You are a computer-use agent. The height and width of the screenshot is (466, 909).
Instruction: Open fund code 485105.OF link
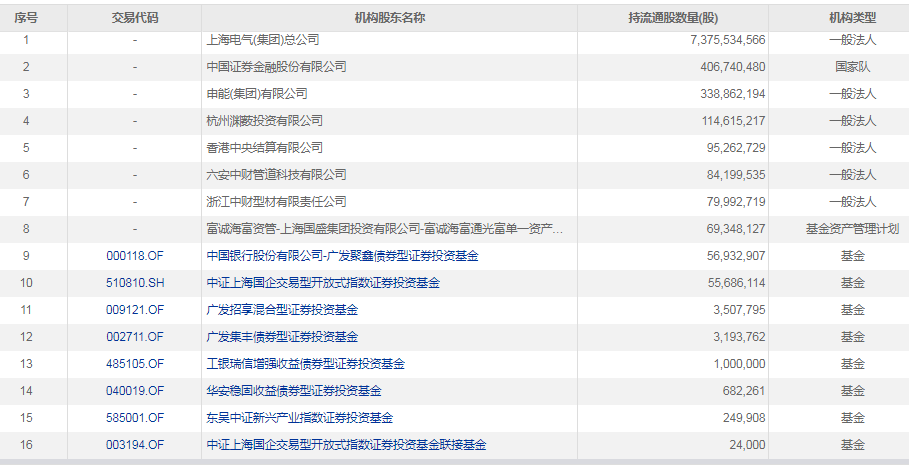pyautogui.click(x=135, y=364)
